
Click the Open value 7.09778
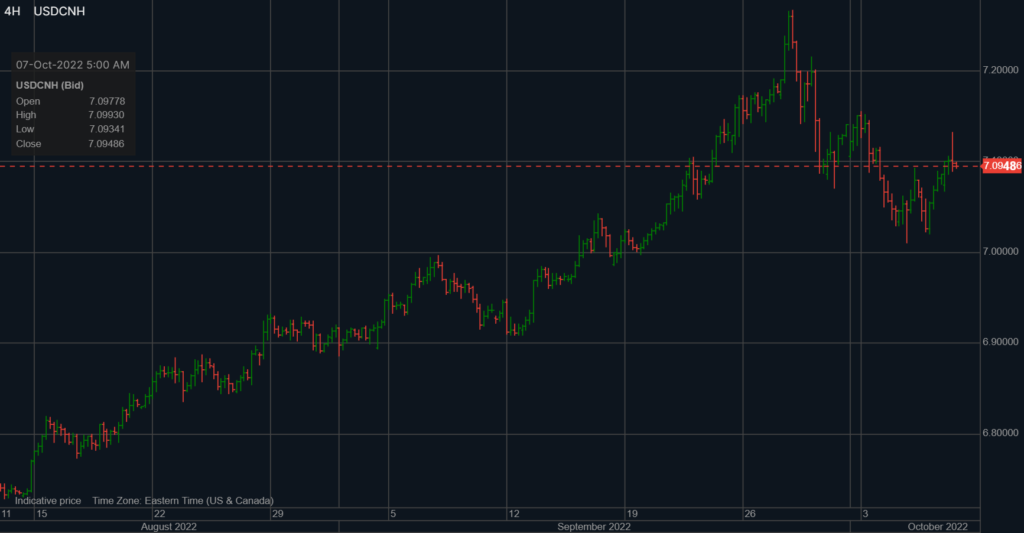pos(105,101)
